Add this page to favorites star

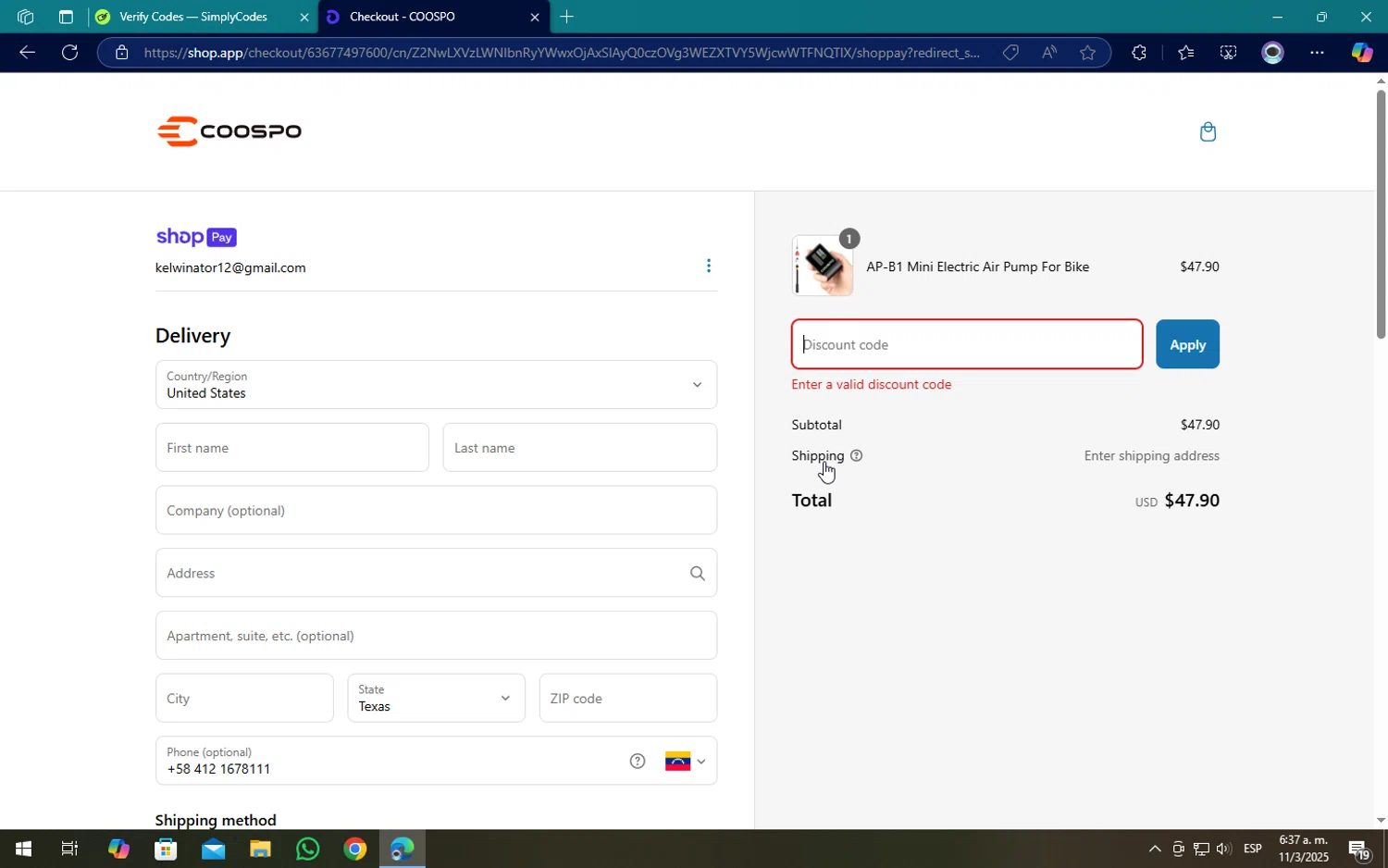tap(1088, 53)
